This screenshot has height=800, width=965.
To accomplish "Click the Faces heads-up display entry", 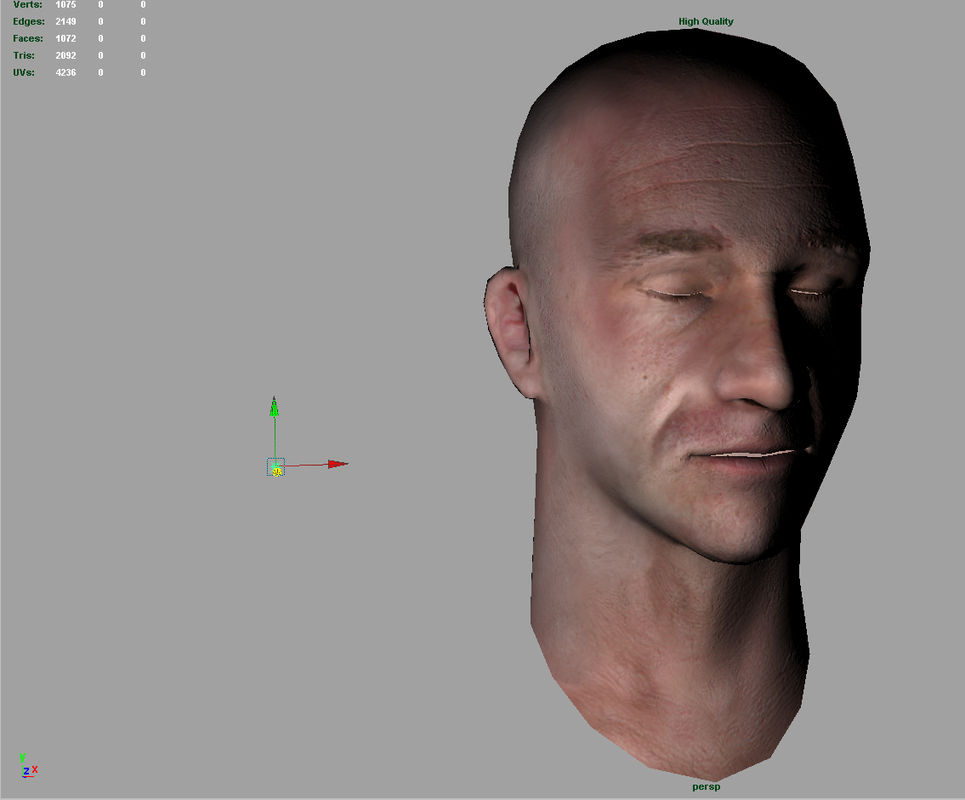I will tap(27, 38).
